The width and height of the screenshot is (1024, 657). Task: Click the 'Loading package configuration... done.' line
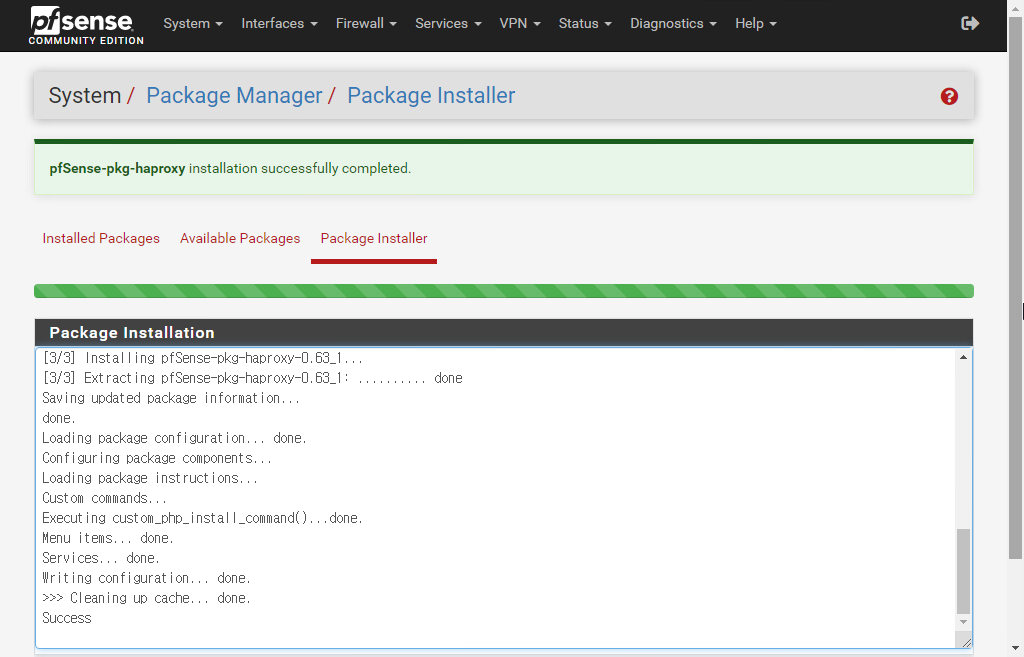[174, 438]
